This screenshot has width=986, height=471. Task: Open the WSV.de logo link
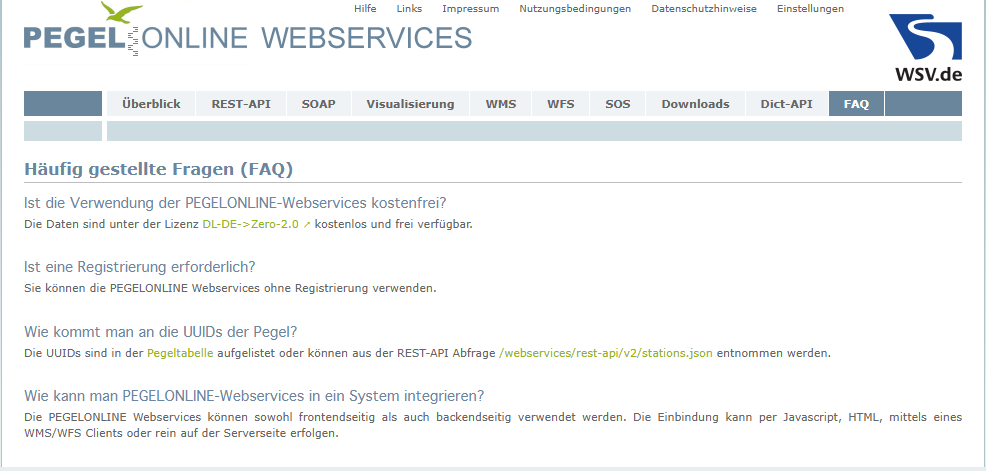coord(925,48)
